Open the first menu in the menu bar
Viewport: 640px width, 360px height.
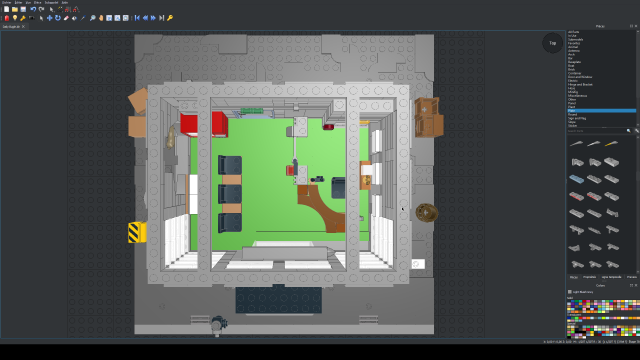click(6, 2)
